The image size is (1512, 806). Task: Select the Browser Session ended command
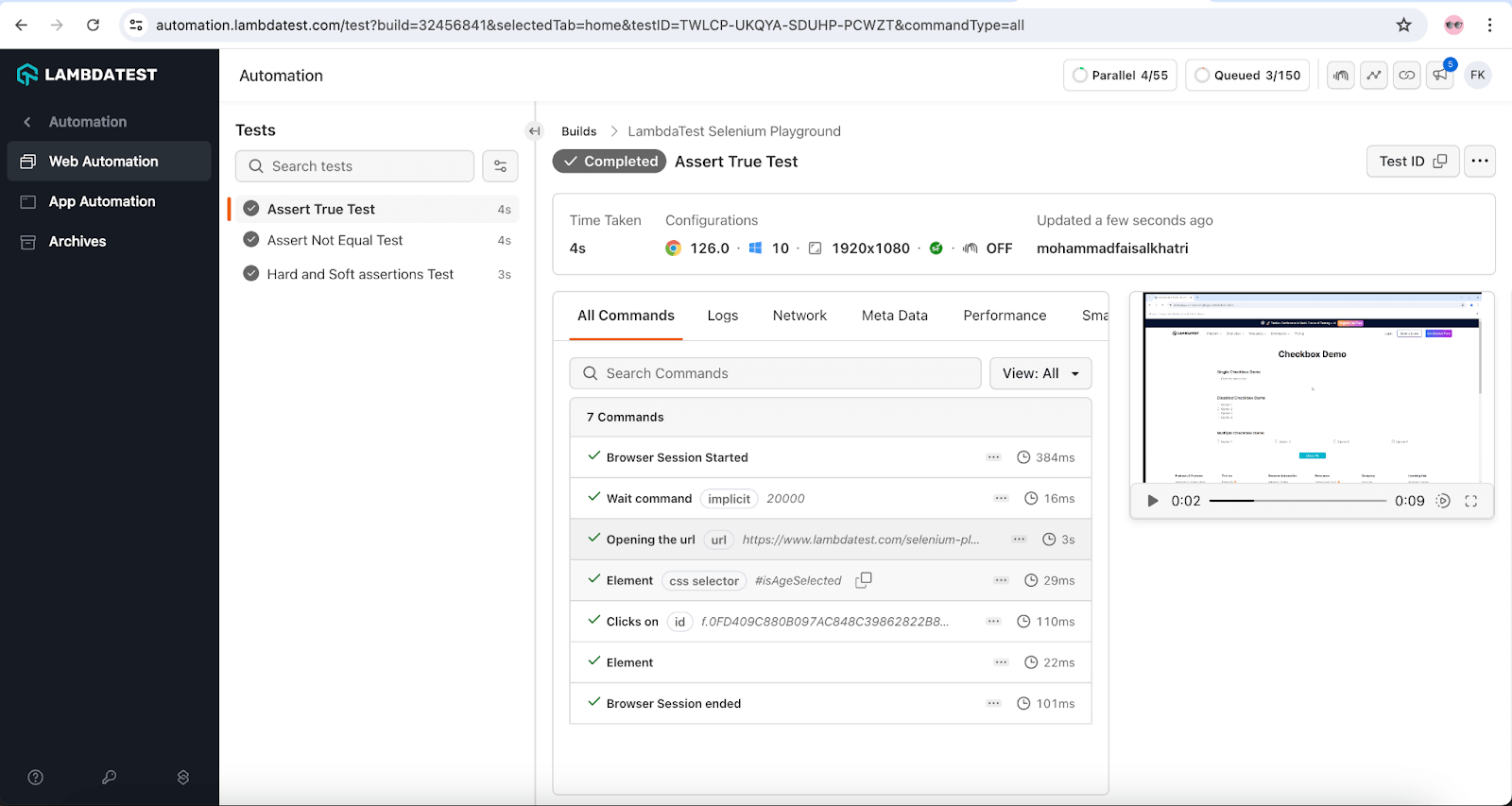tap(831, 703)
